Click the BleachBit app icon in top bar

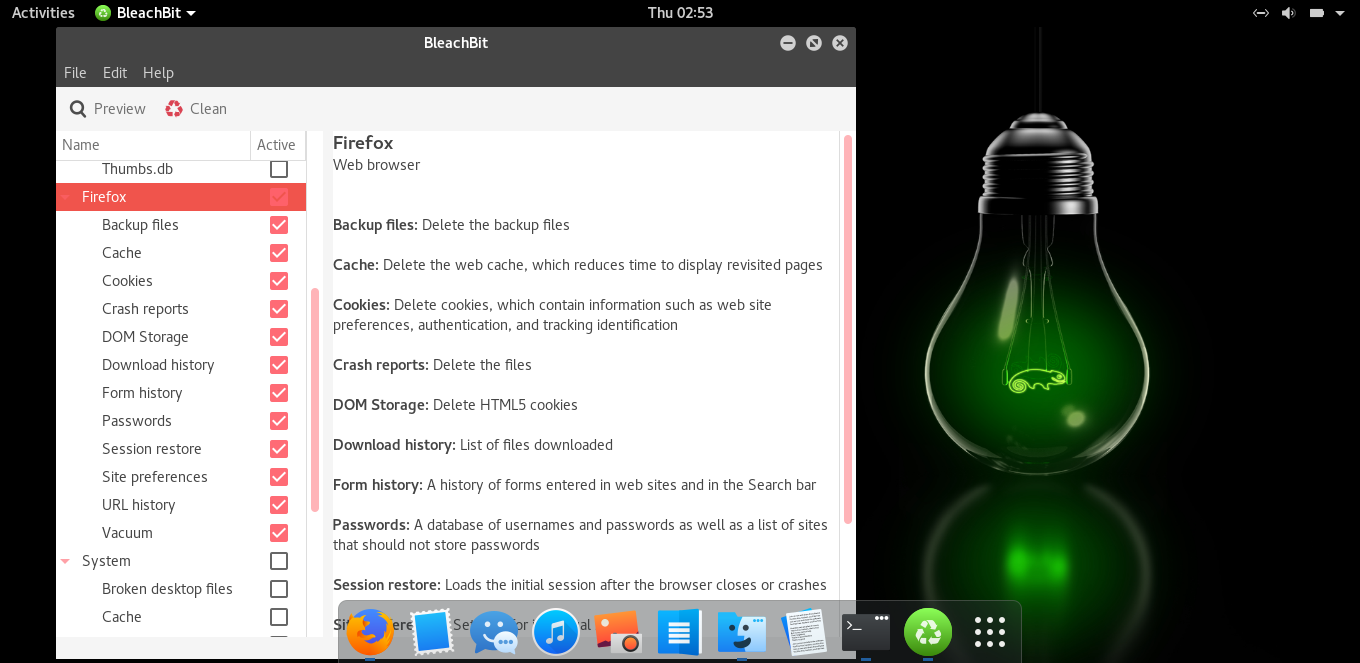(103, 13)
